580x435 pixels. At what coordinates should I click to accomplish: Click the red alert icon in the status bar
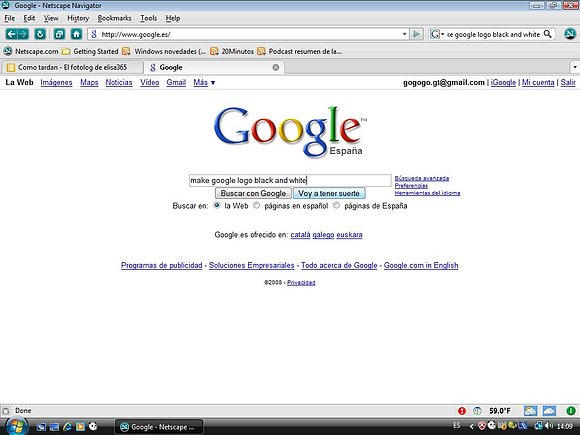[462, 411]
